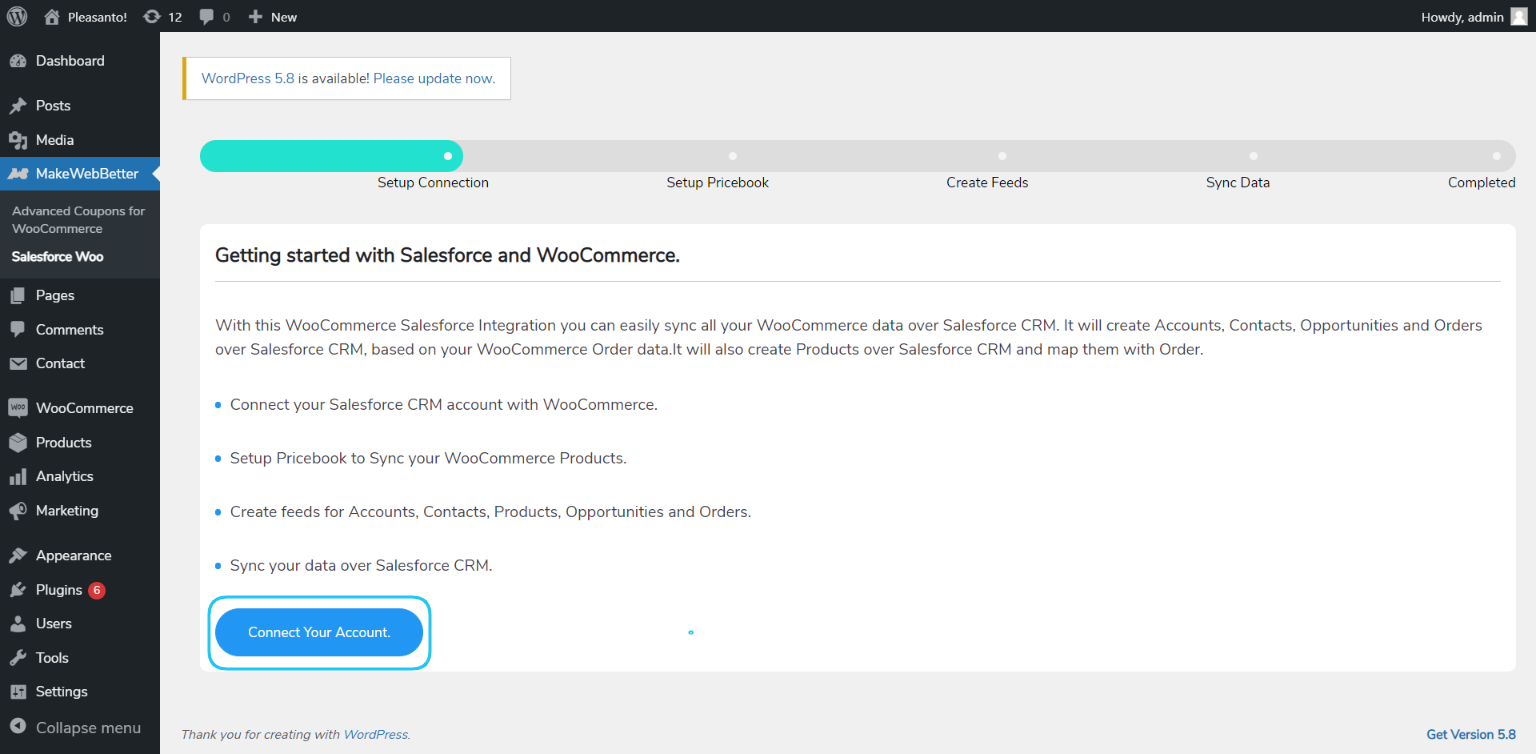Open the WordPress footer link
The image size is (1536, 754).
click(375, 734)
